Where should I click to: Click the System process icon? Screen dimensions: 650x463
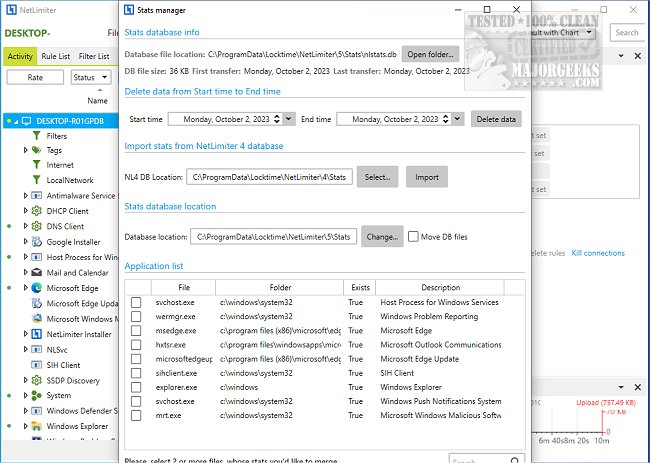[x=36, y=395]
